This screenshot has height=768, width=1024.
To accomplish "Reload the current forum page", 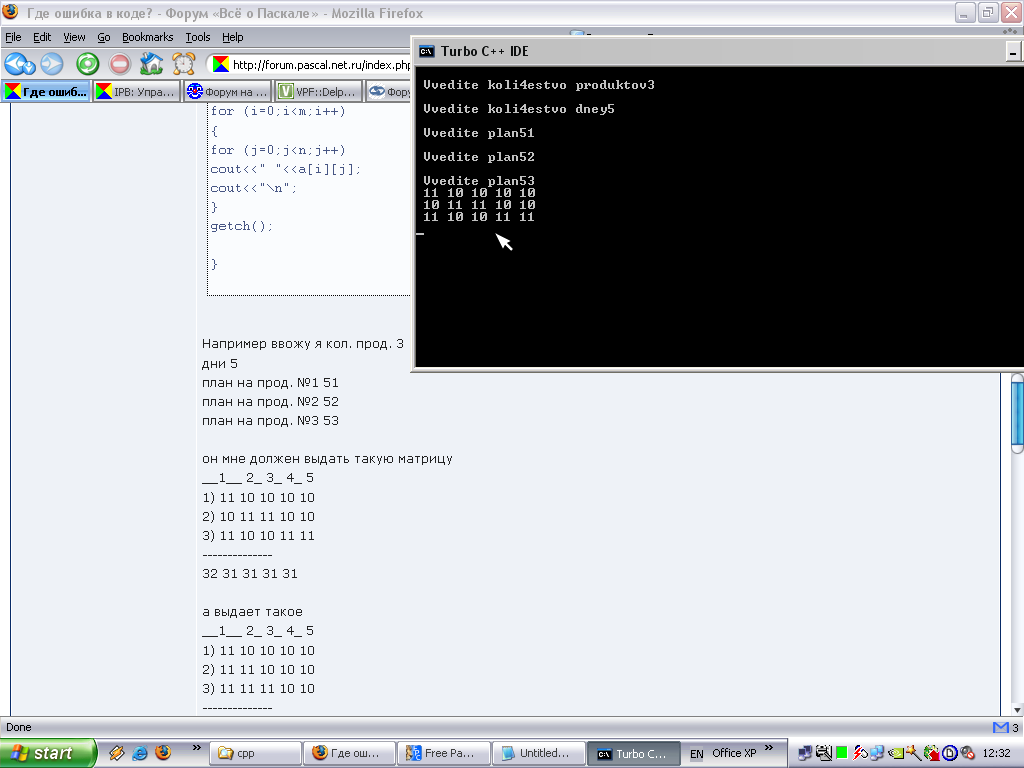I will click(x=87, y=64).
